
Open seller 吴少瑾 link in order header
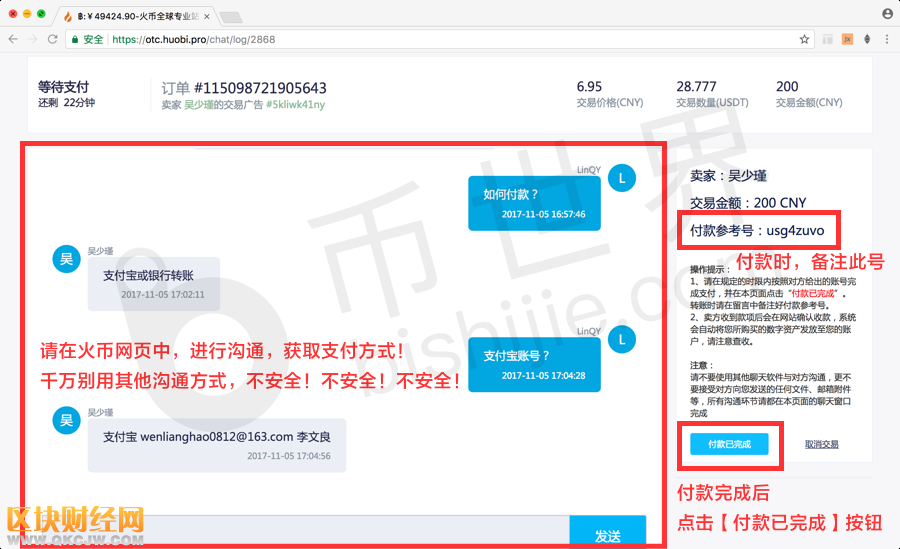pyautogui.click(x=199, y=105)
